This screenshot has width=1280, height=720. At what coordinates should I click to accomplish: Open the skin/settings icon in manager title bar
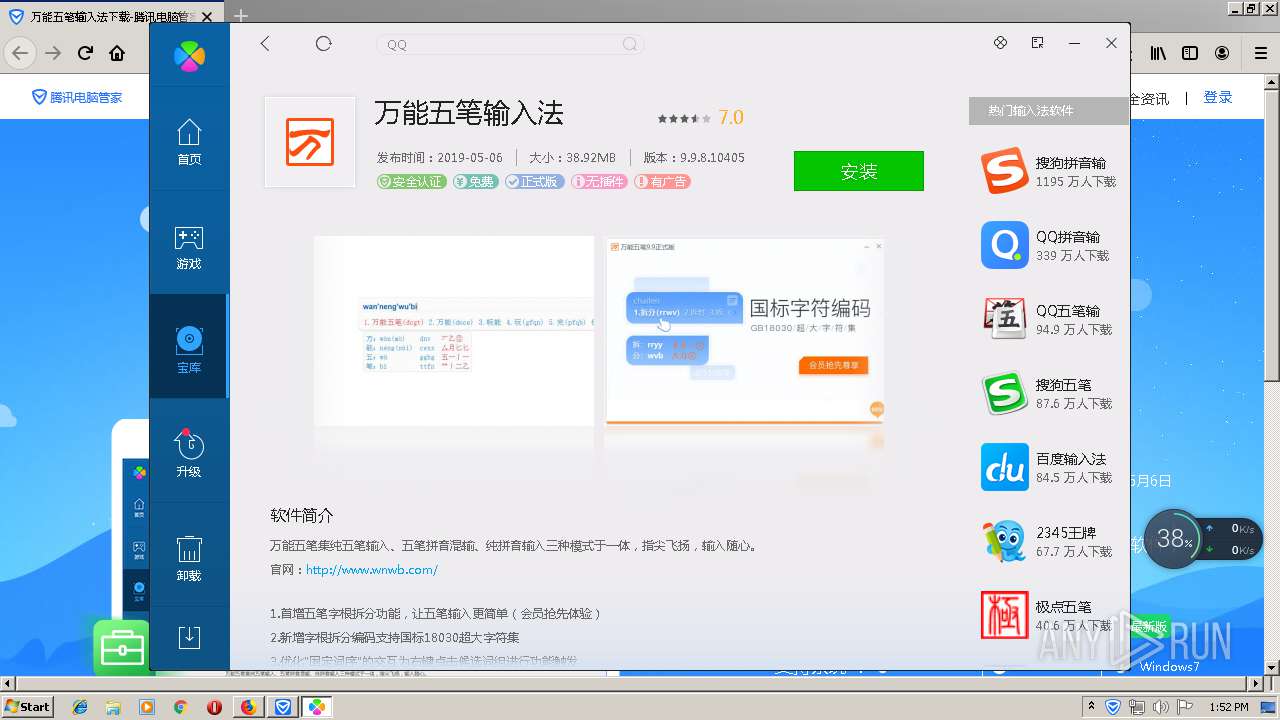point(1000,43)
